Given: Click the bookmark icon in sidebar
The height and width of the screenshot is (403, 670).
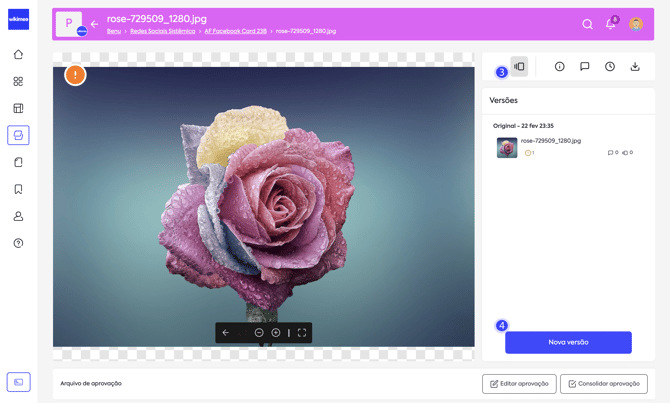Looking at the screenshot, I should point(18,189).
